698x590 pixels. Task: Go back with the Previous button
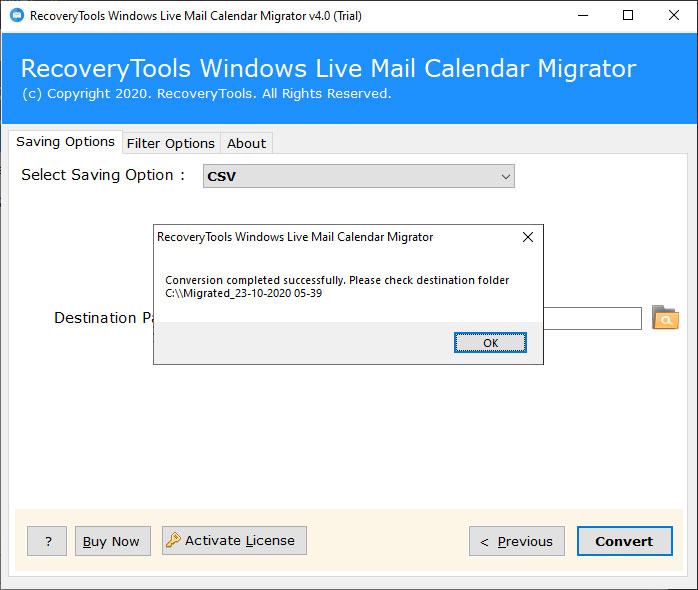pos(517,541)
